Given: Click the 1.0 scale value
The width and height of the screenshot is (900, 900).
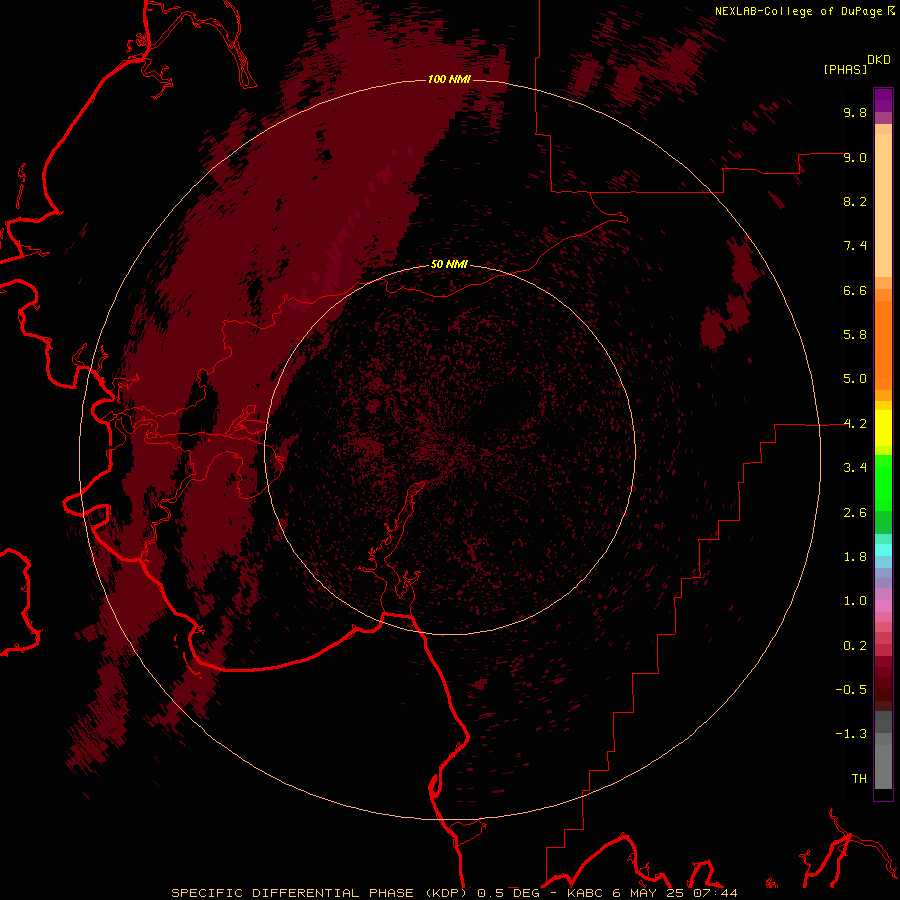Looking at the screenshot, I should tap(855, 601).
